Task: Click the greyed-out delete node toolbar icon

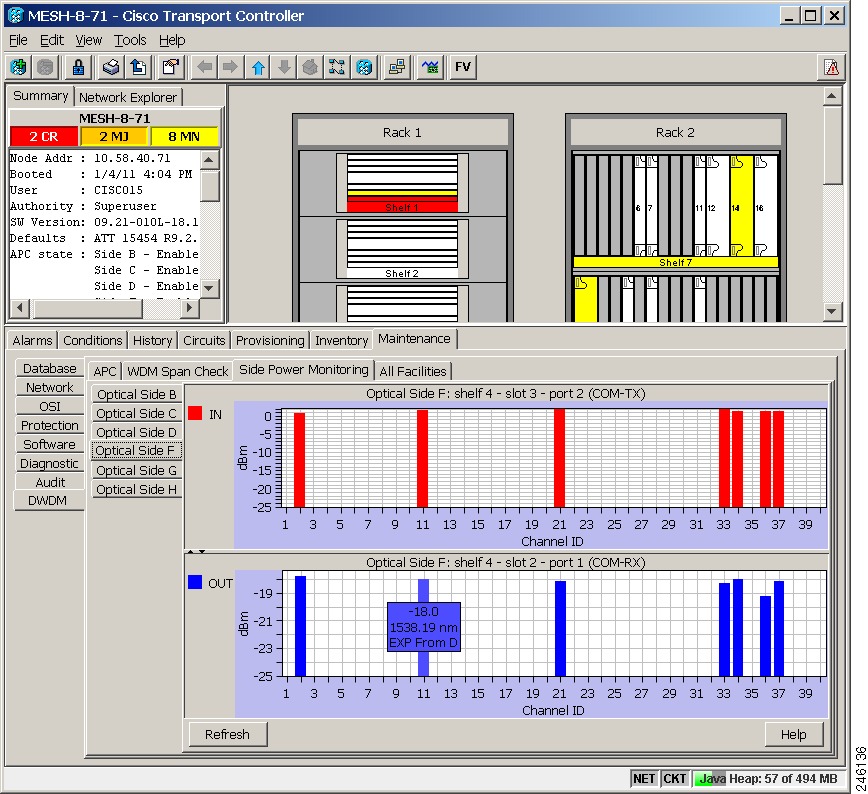Action: (45, 68)
